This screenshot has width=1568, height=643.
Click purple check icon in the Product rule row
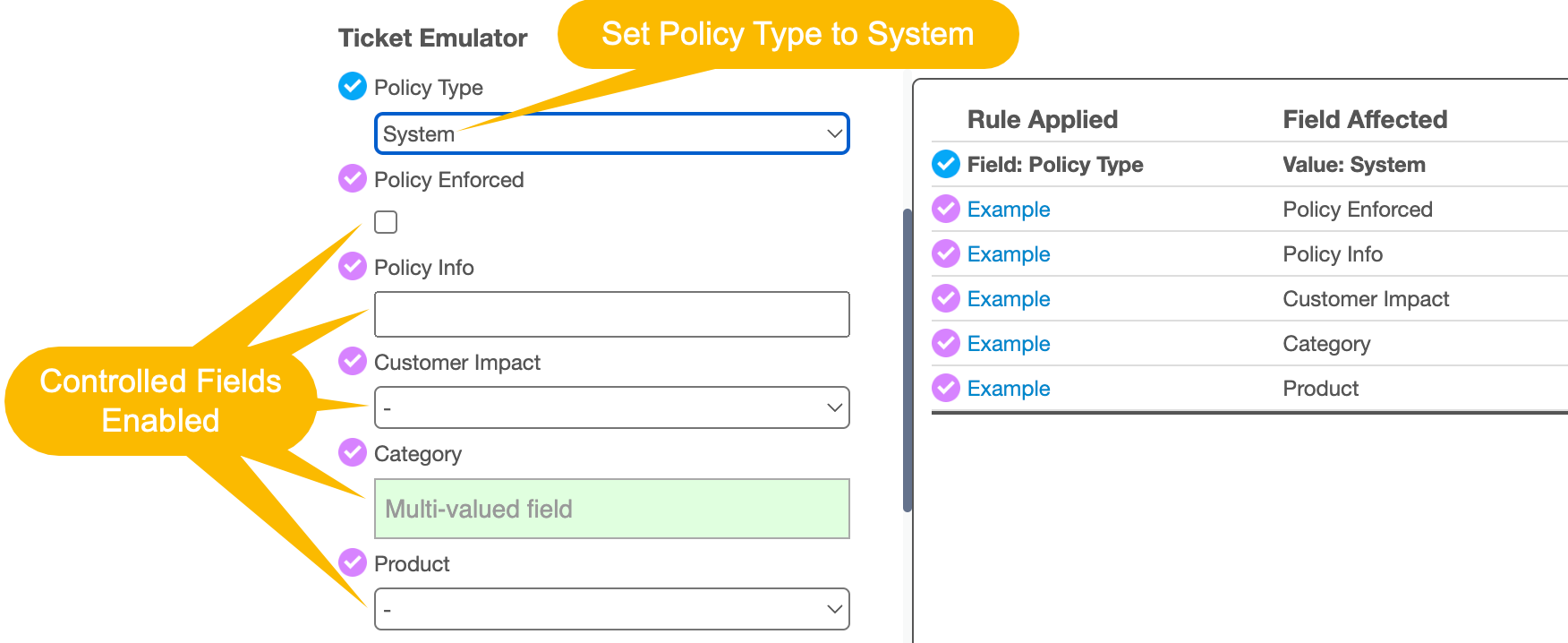point(946,389)
